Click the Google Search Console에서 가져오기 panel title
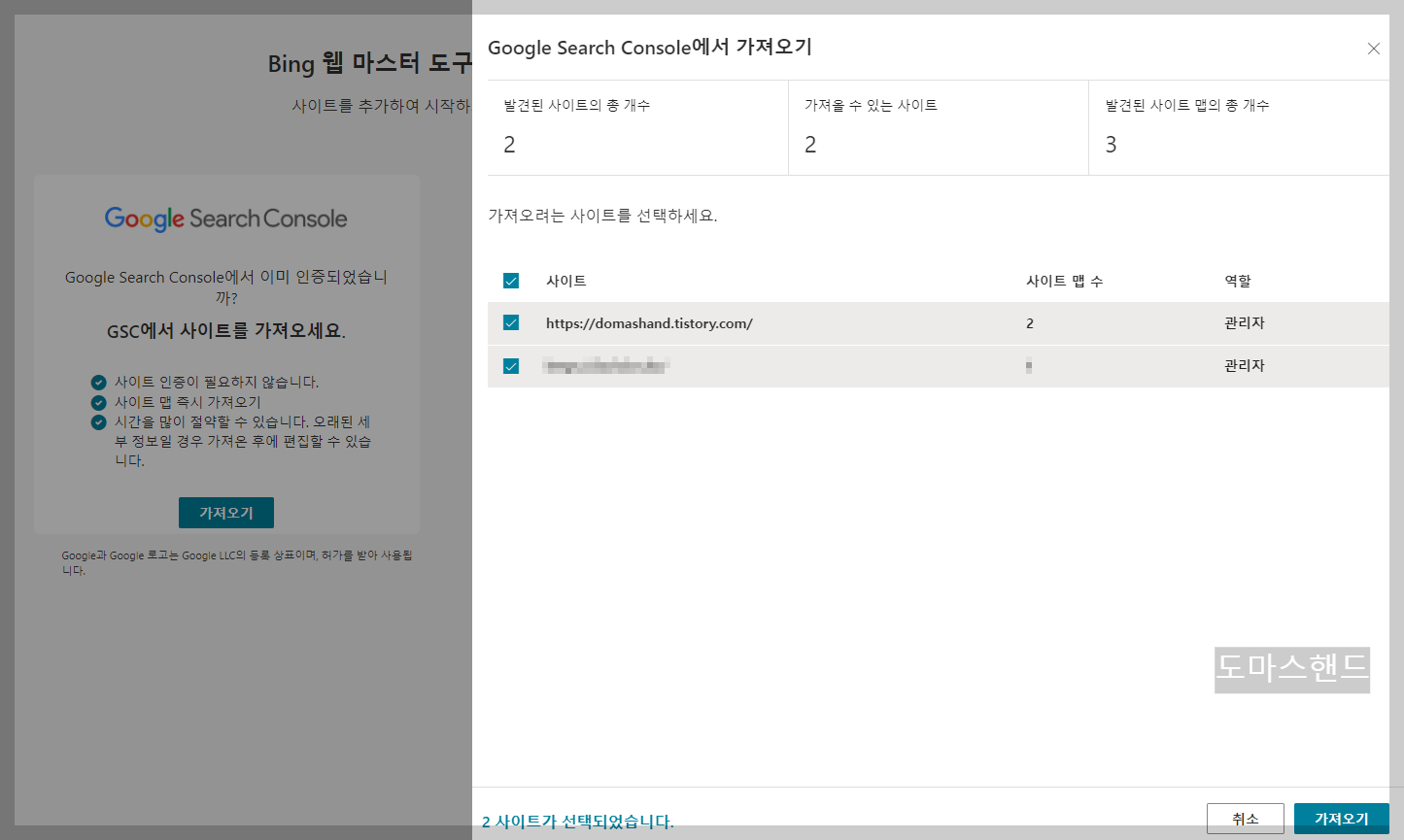The width and height of the screenshot is (1404, 840). coord(650,48)
